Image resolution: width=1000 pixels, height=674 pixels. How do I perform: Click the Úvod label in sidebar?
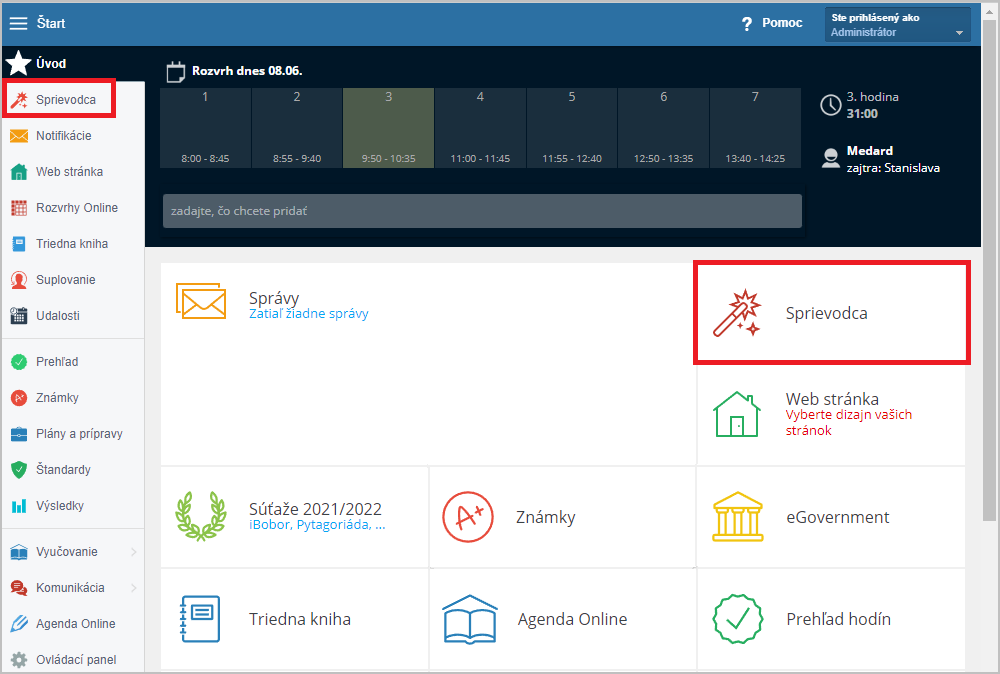coord(51,63)
